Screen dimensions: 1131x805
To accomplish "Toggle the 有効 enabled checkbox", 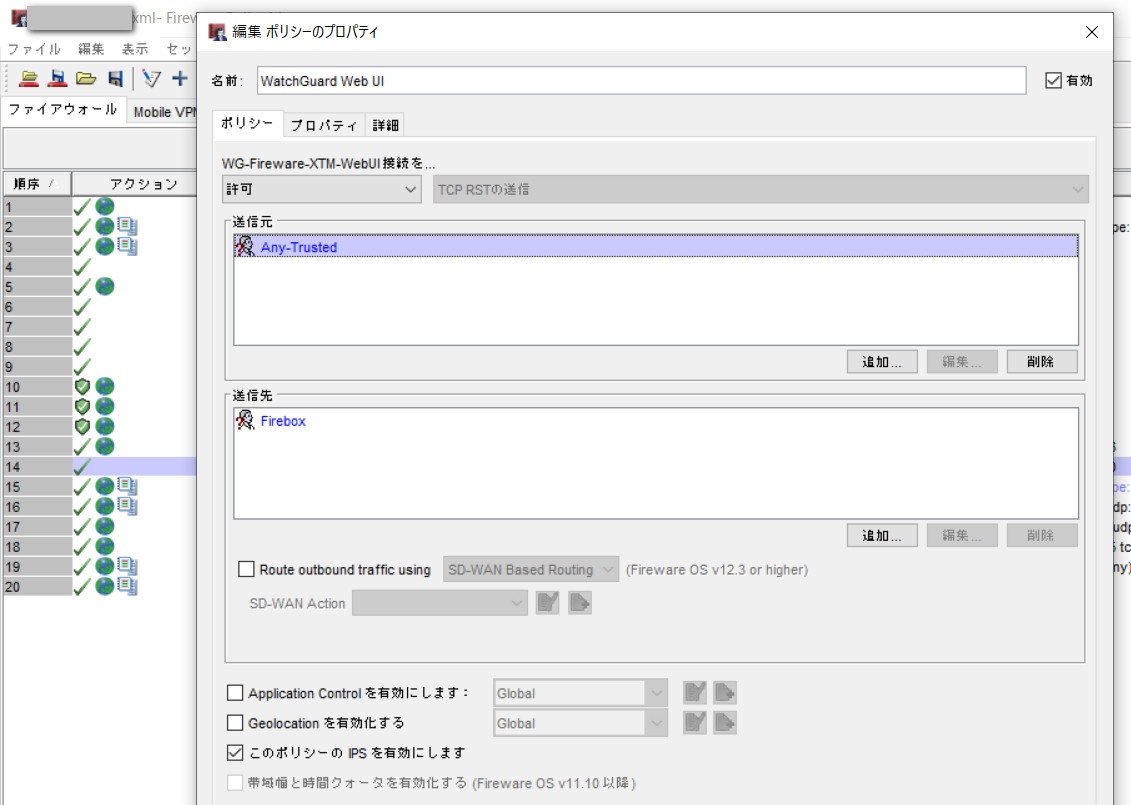I will click(x=1053, y=81).
